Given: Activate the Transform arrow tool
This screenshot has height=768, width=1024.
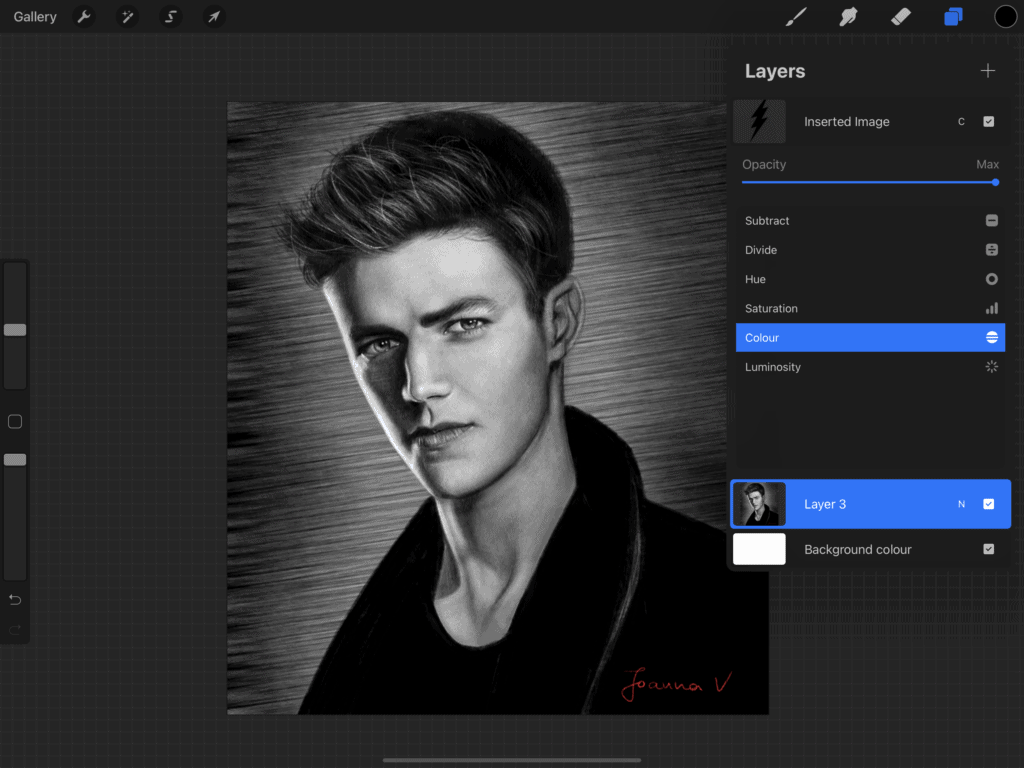Looking at the screenshot, I should coord(213,17).
